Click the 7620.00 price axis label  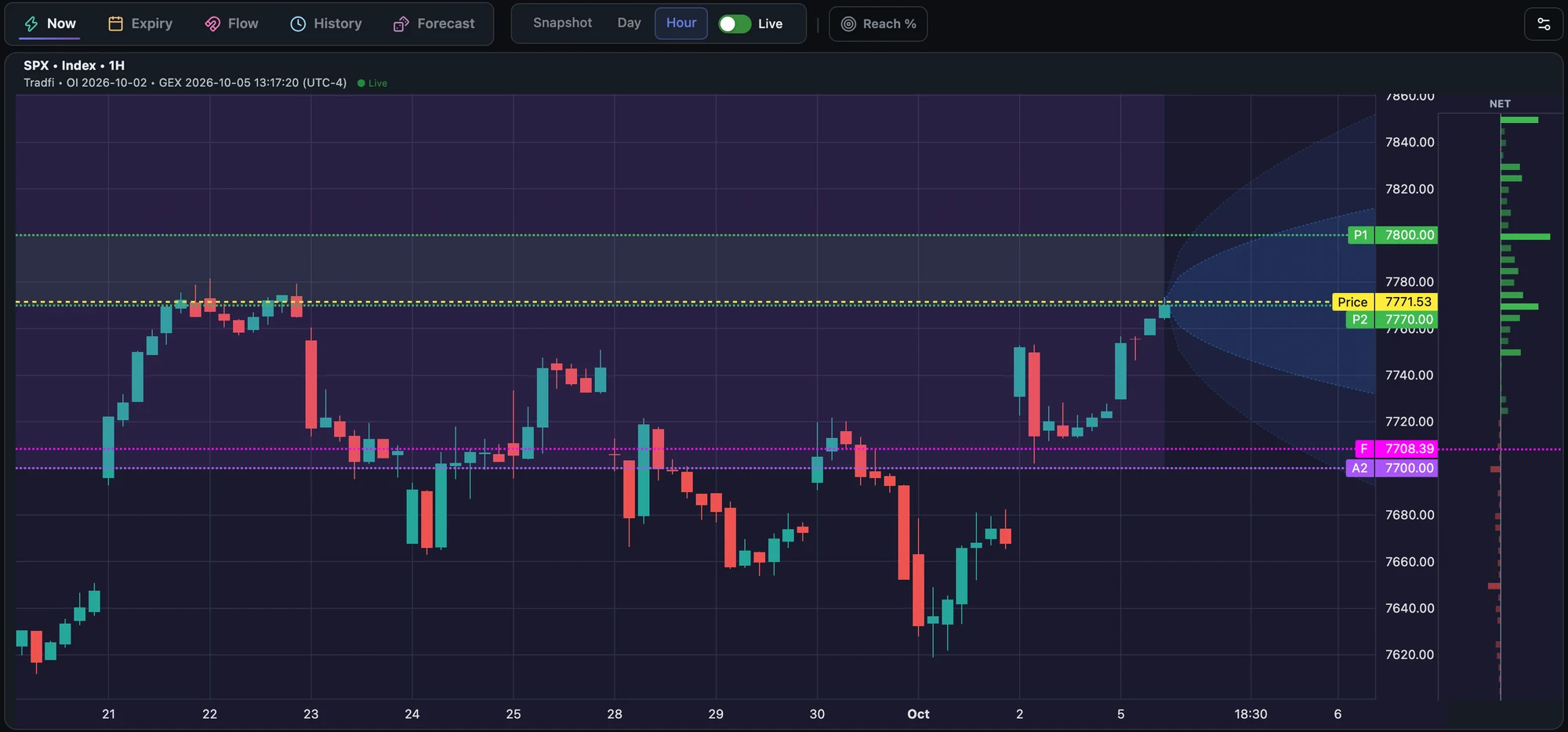[1410, 654]
